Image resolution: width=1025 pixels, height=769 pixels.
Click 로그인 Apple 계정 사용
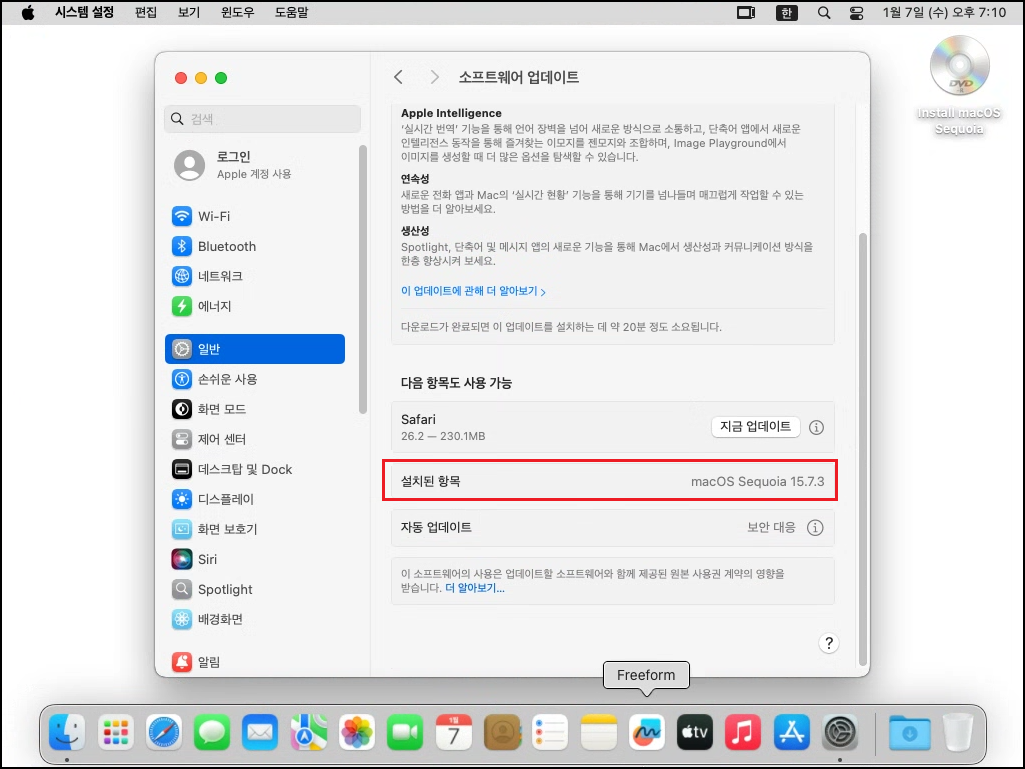(x=255, y=165)
